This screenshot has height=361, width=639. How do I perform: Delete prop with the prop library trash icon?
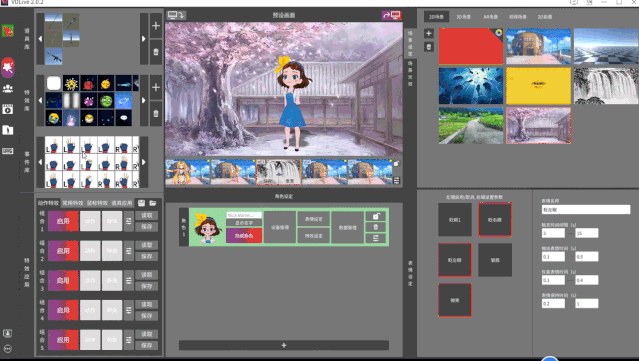click(x=156, y=52)
